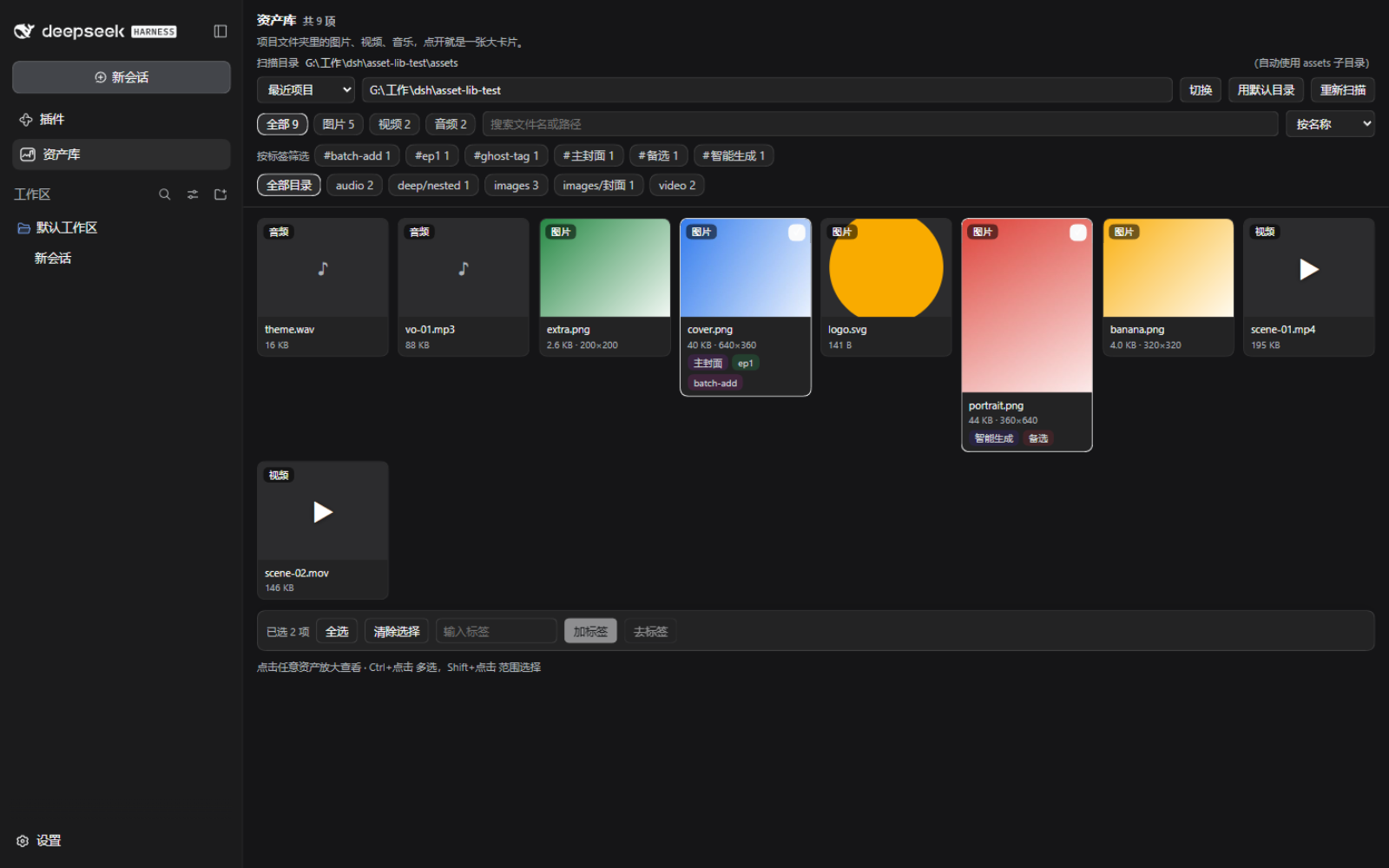The width and height of the screenshot is (1389, 868).
Task: Play scene-01.mp4 video
Action: (x=1309, y=269)
